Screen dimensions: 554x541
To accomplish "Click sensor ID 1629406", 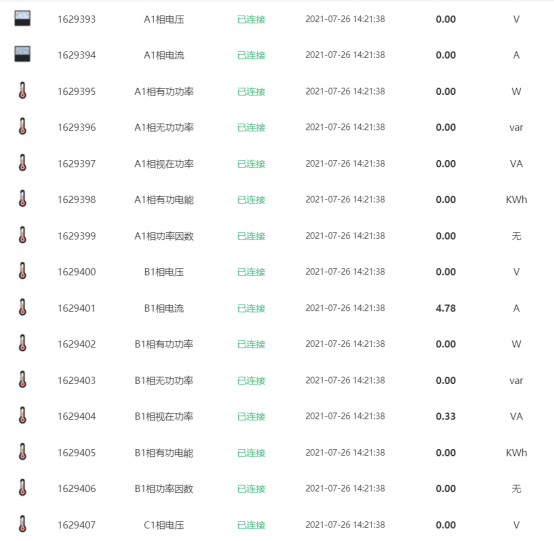I will click(x=77, y=489).
